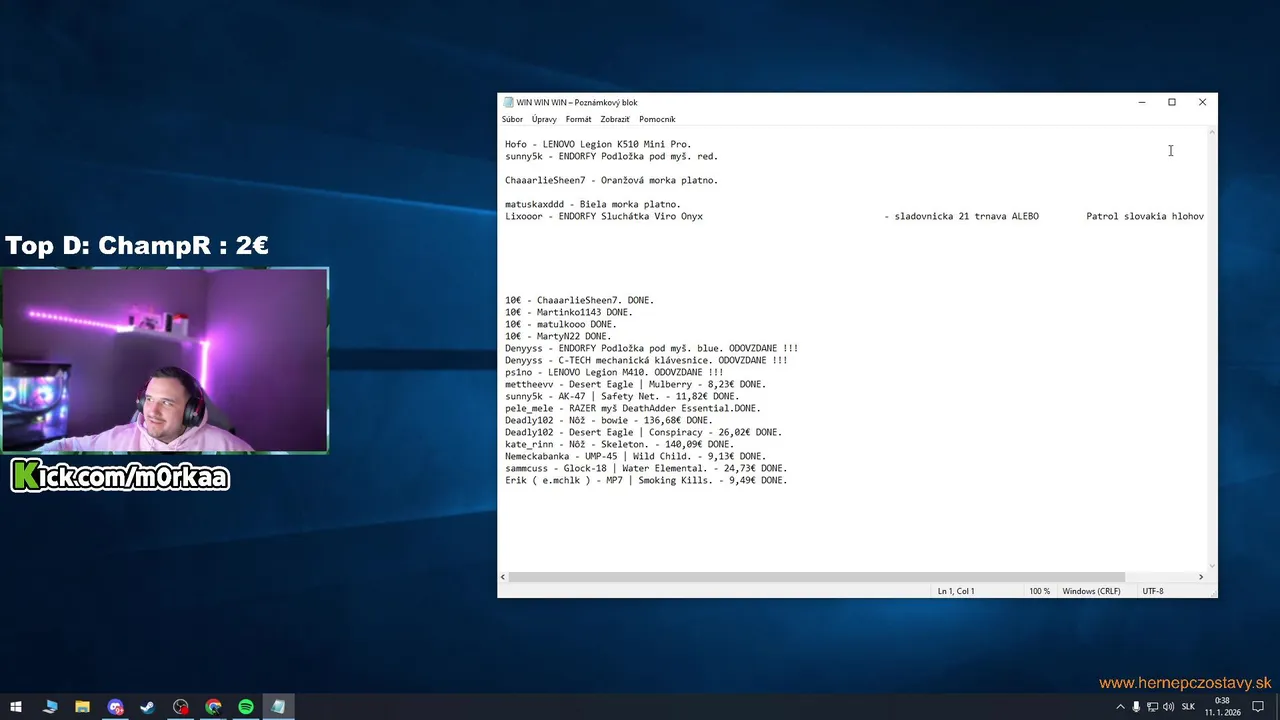Open Steam from the taskbar
The width and height of the screenshot is (1280, 720).
click(x=148, y=707)
